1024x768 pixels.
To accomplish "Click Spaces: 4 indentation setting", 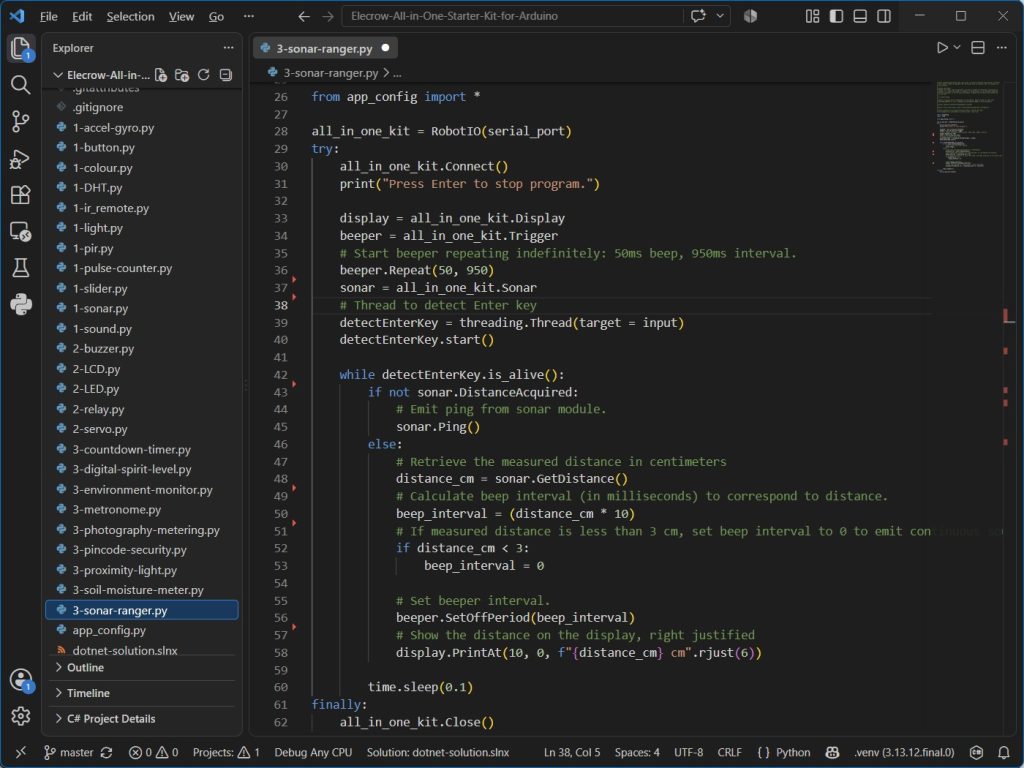I will coord(637,752).
